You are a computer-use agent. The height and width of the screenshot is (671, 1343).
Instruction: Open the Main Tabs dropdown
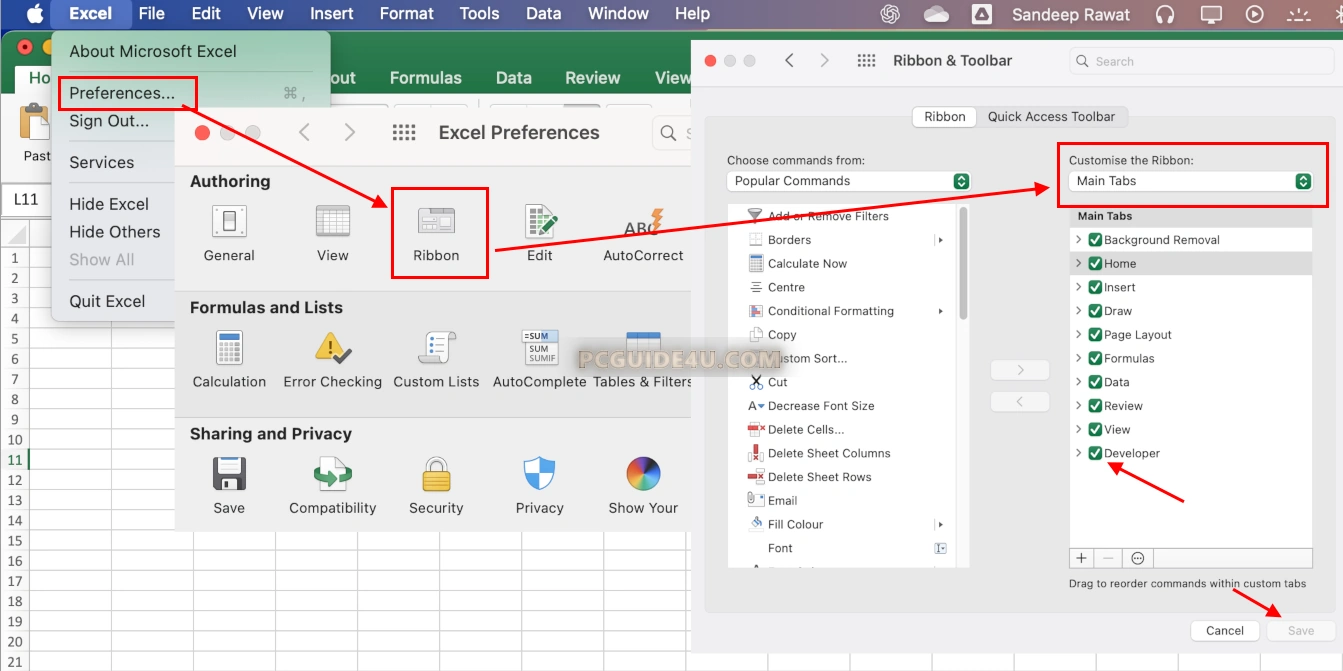pyautogui.click(x=1190, y=181)
